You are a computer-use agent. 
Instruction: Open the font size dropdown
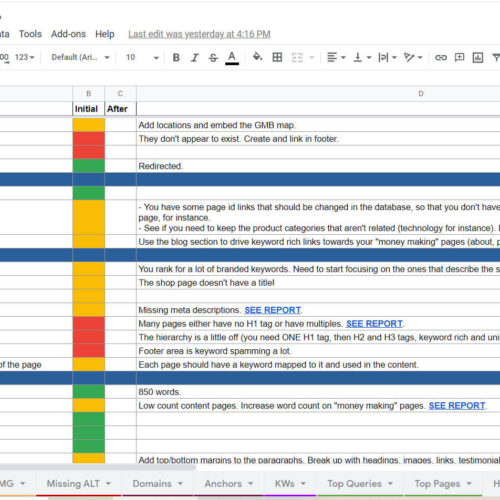(x=142, y=57)
